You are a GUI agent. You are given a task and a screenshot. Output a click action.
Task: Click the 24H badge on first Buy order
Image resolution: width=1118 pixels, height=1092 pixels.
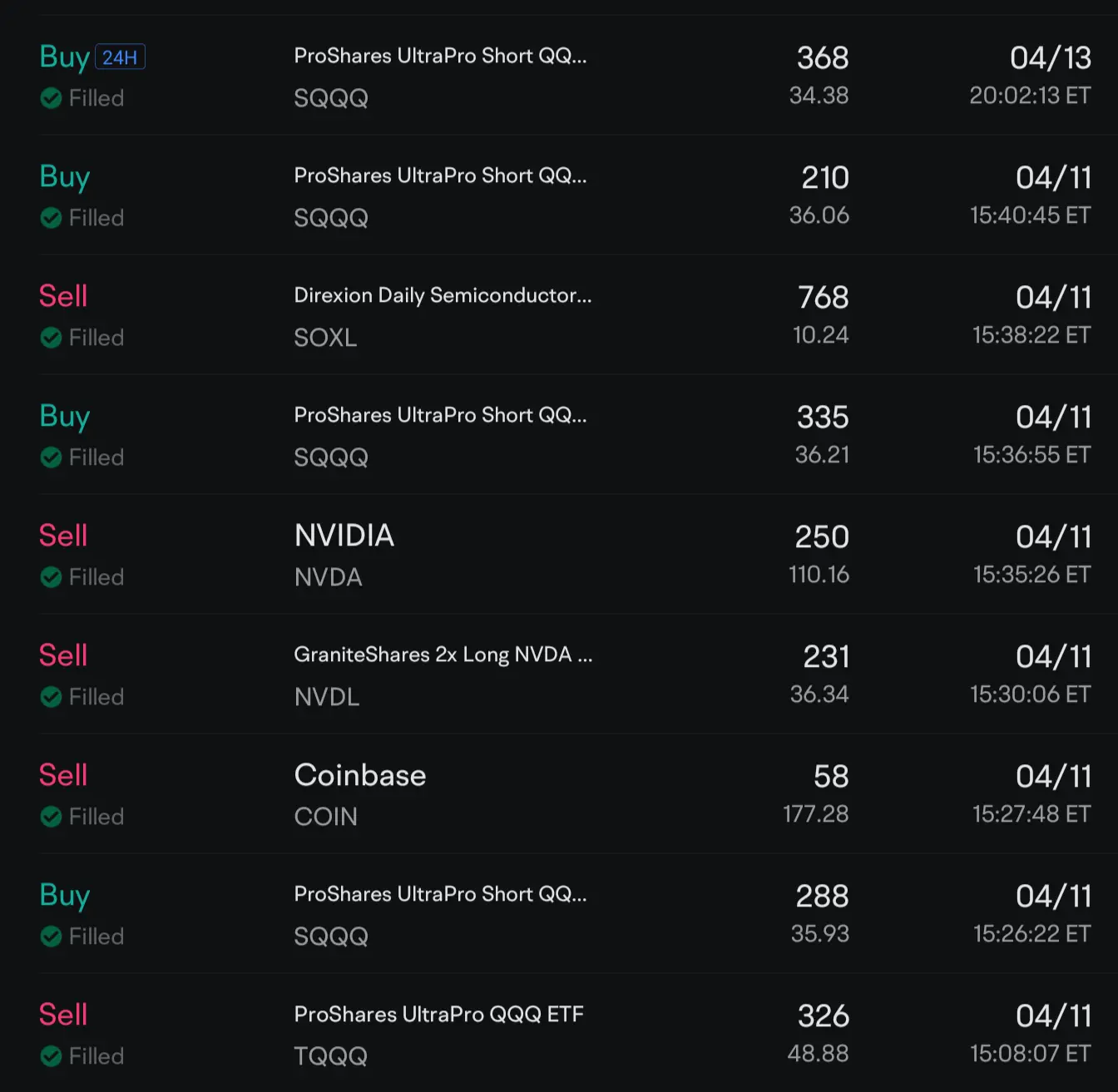click(x=121, y=57)
